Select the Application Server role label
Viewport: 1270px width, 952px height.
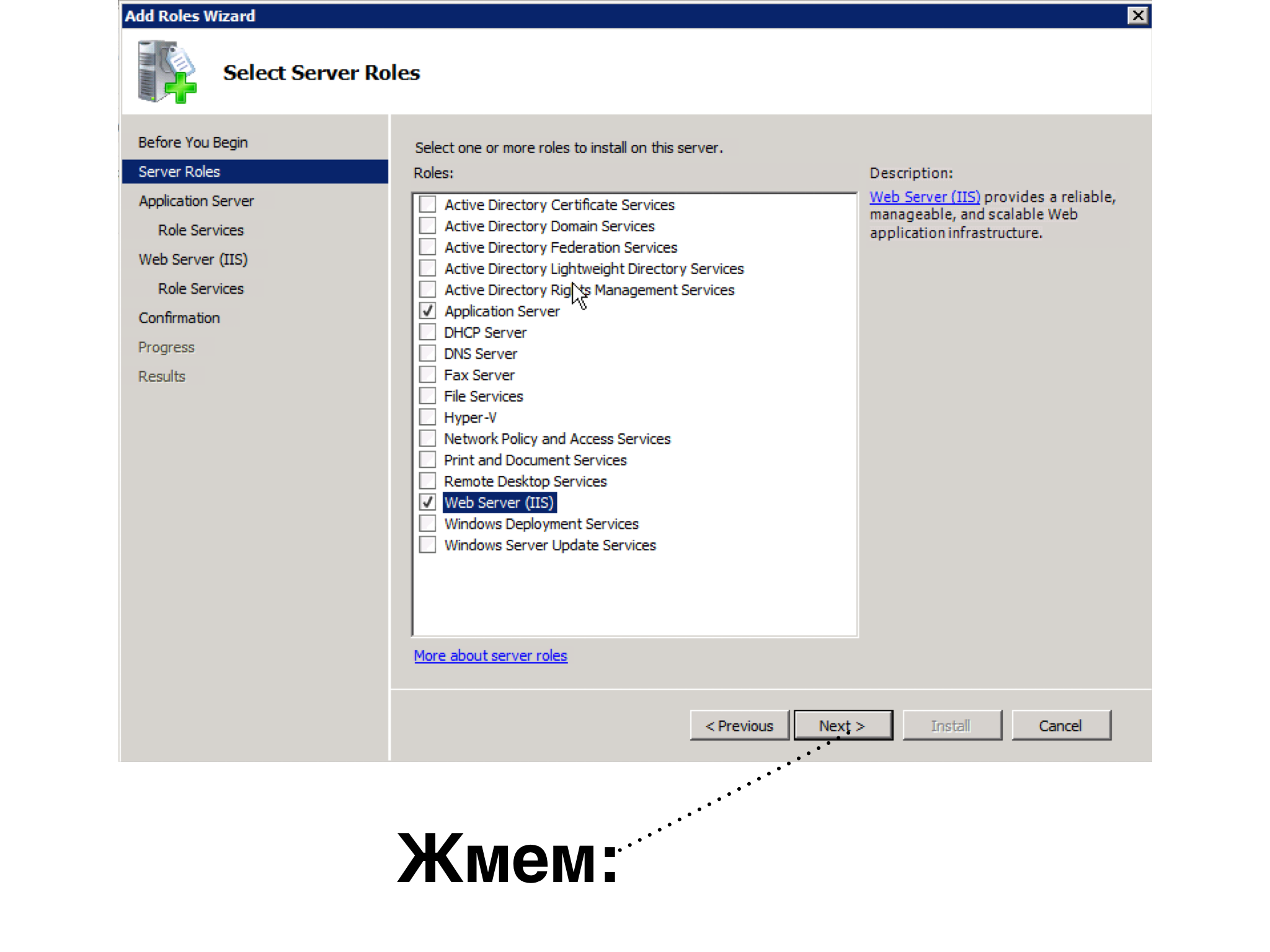tap(502, 311)
